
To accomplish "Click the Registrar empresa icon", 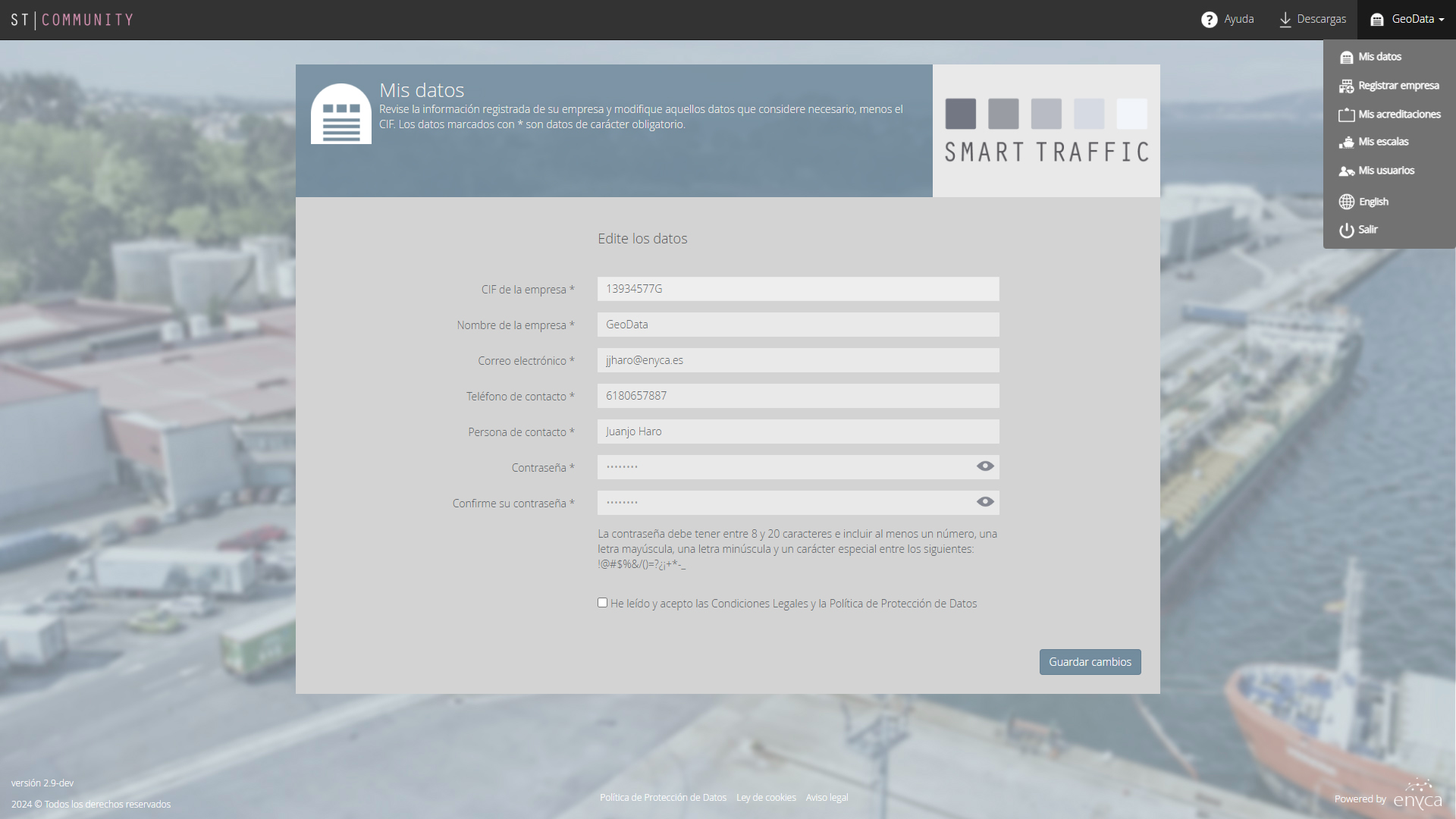I will pos(1347,86).
